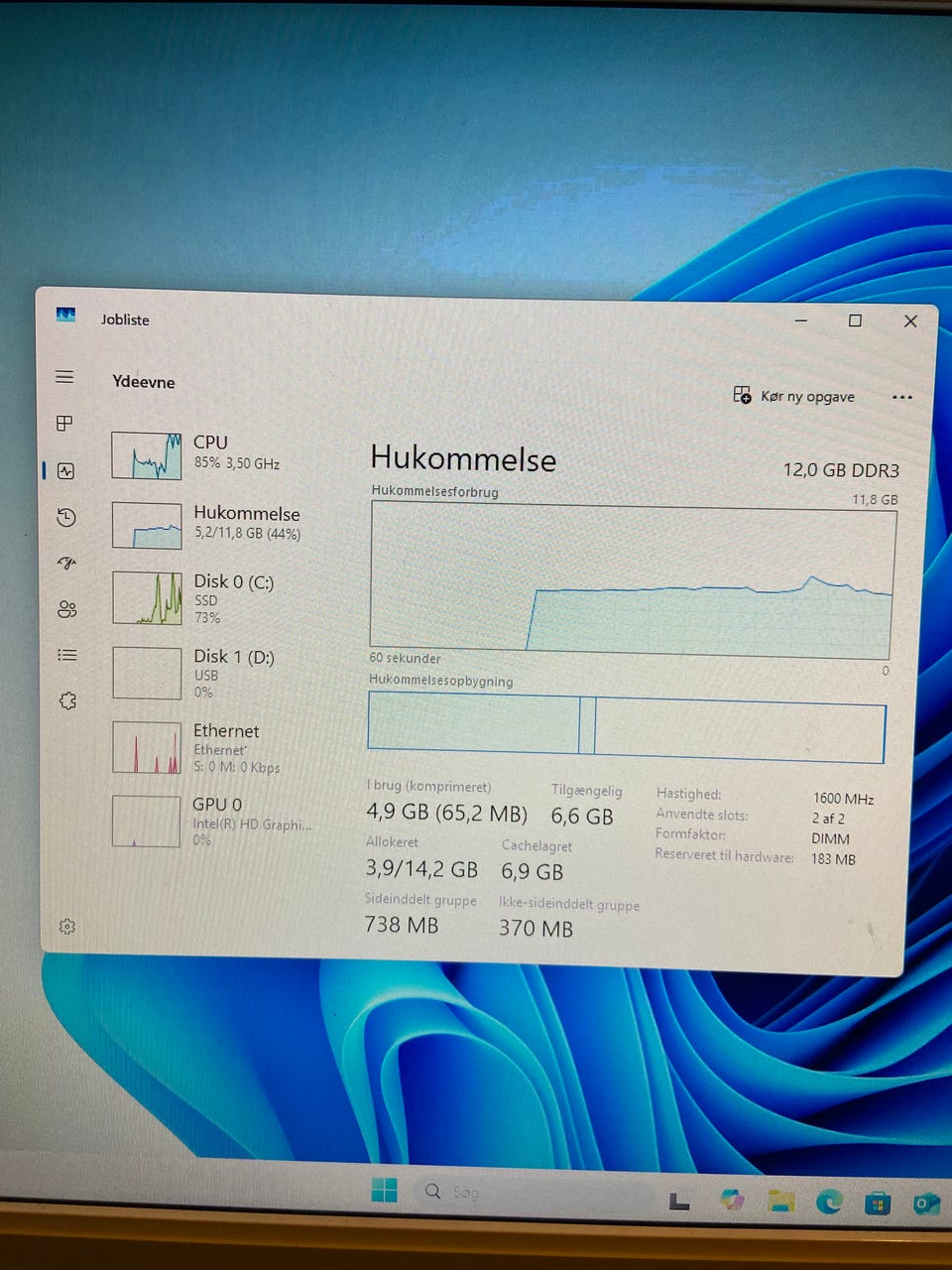Screen dimensions: 952x1270
Task: Select Disk 0 (C:) SSD entry
Action: point(213,598)
